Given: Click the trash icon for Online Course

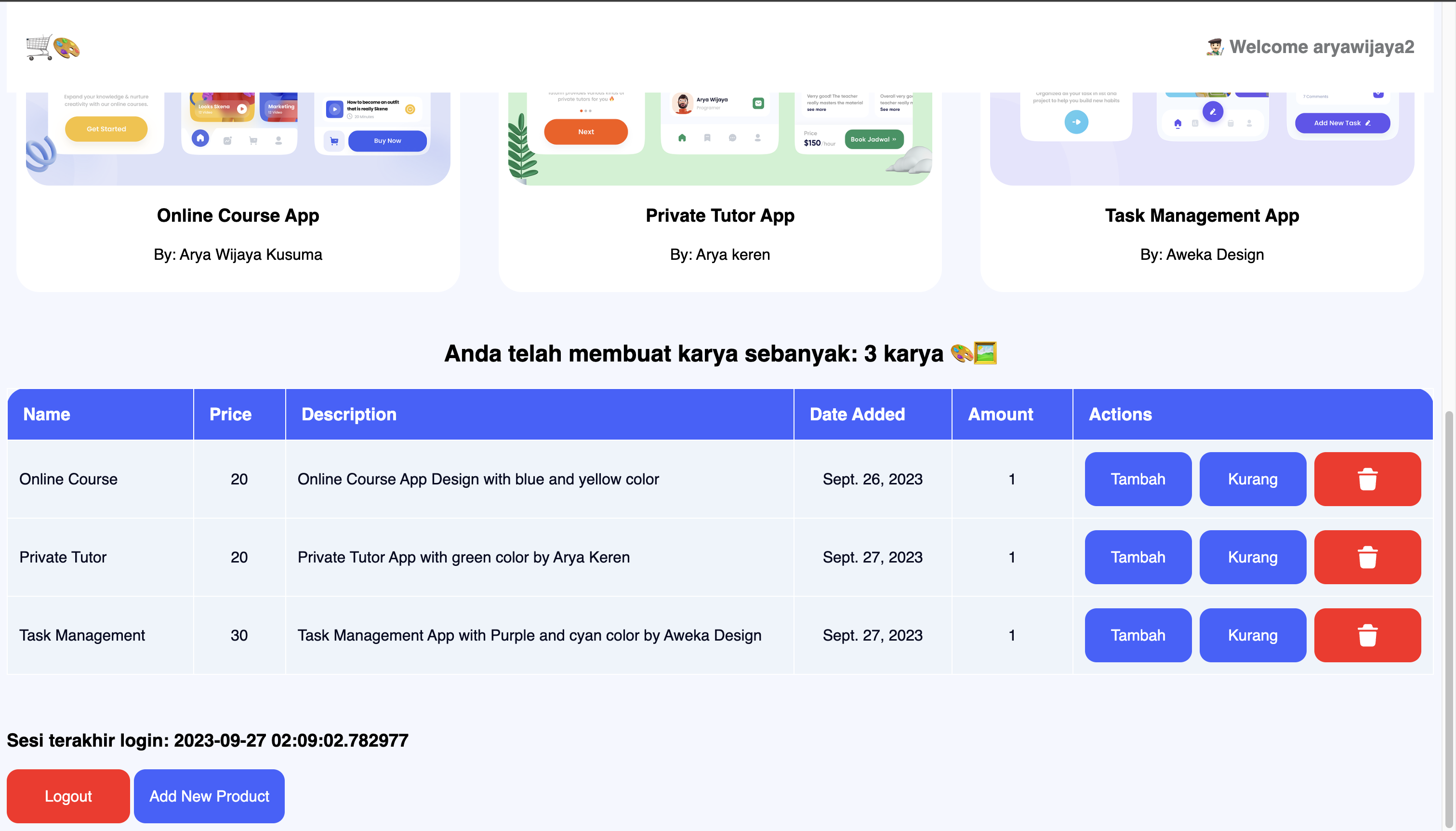Looking at the screenshot, I should (1368, 479).
